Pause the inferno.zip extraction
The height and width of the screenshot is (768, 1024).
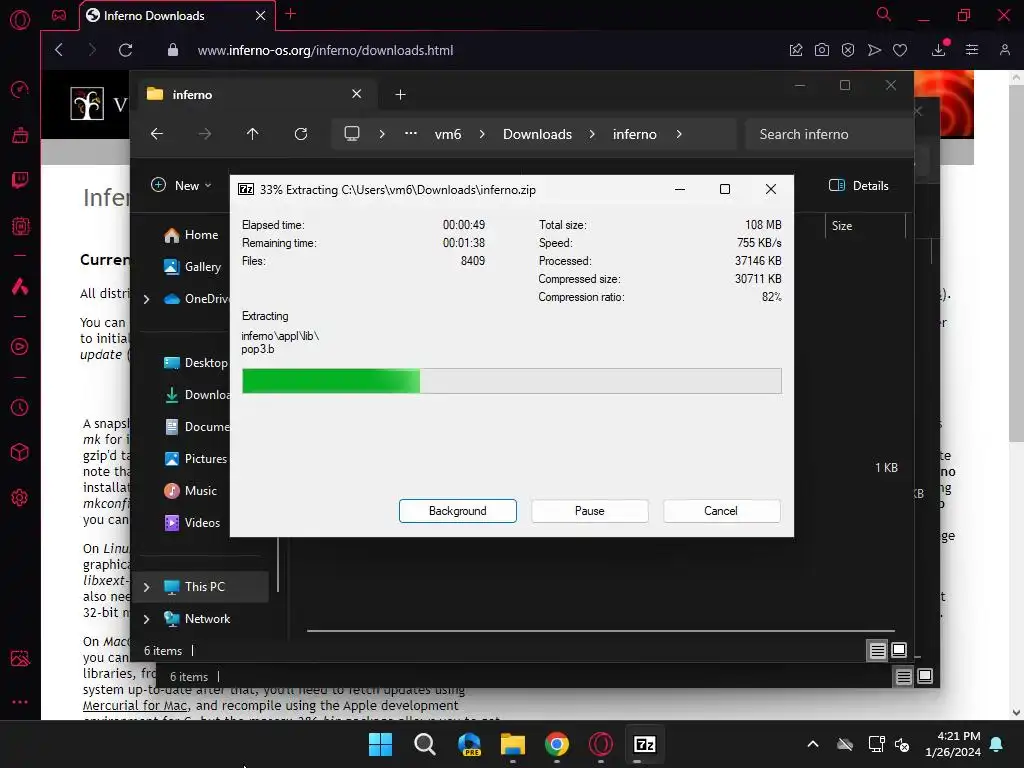click(x=589, y=511)
